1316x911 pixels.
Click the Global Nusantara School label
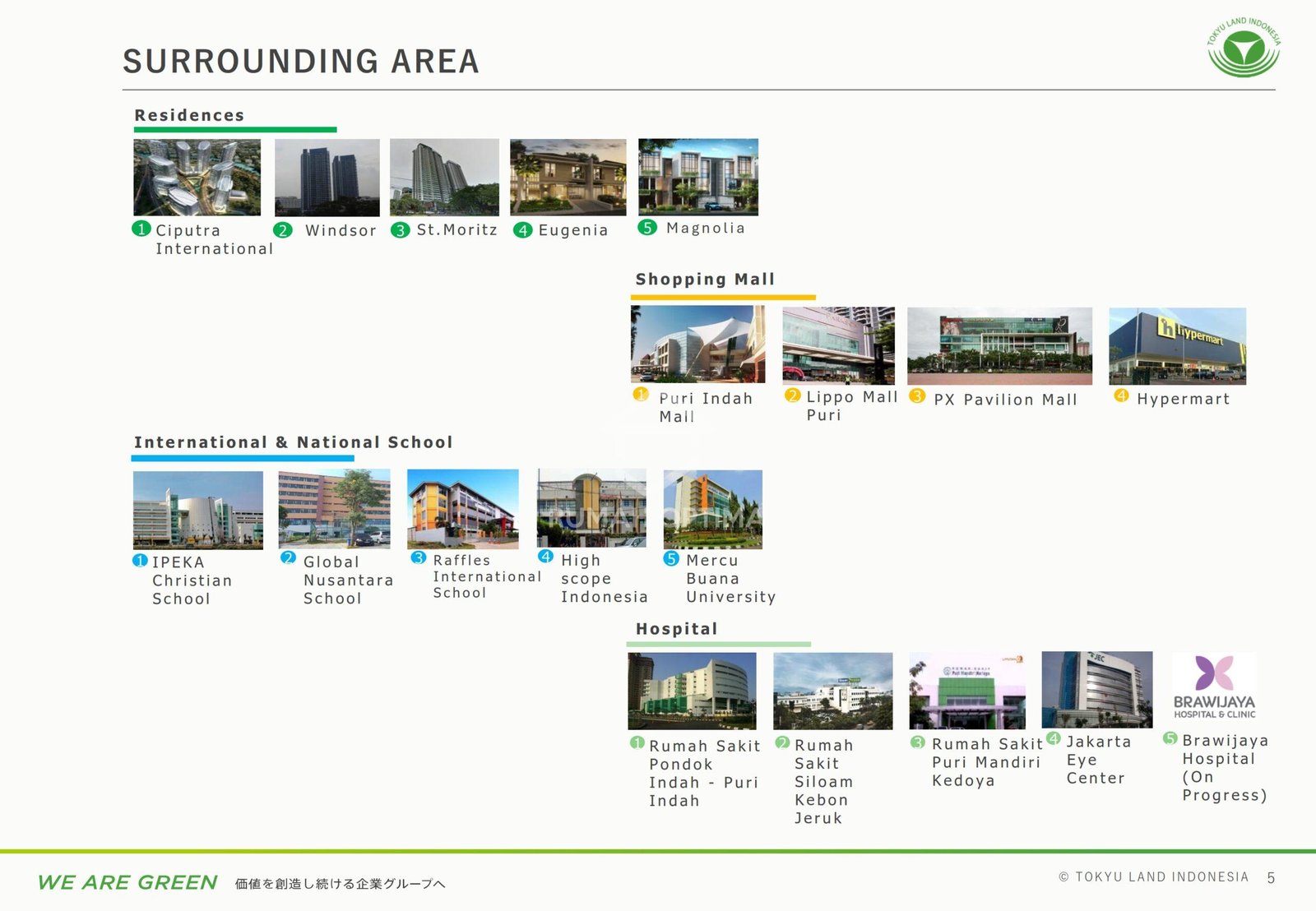click(348, 580)
